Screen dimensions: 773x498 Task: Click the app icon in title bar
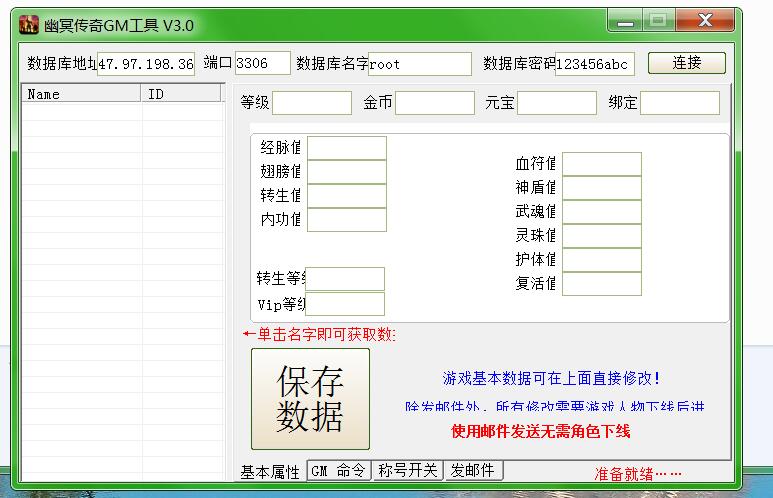coord(30,25)
